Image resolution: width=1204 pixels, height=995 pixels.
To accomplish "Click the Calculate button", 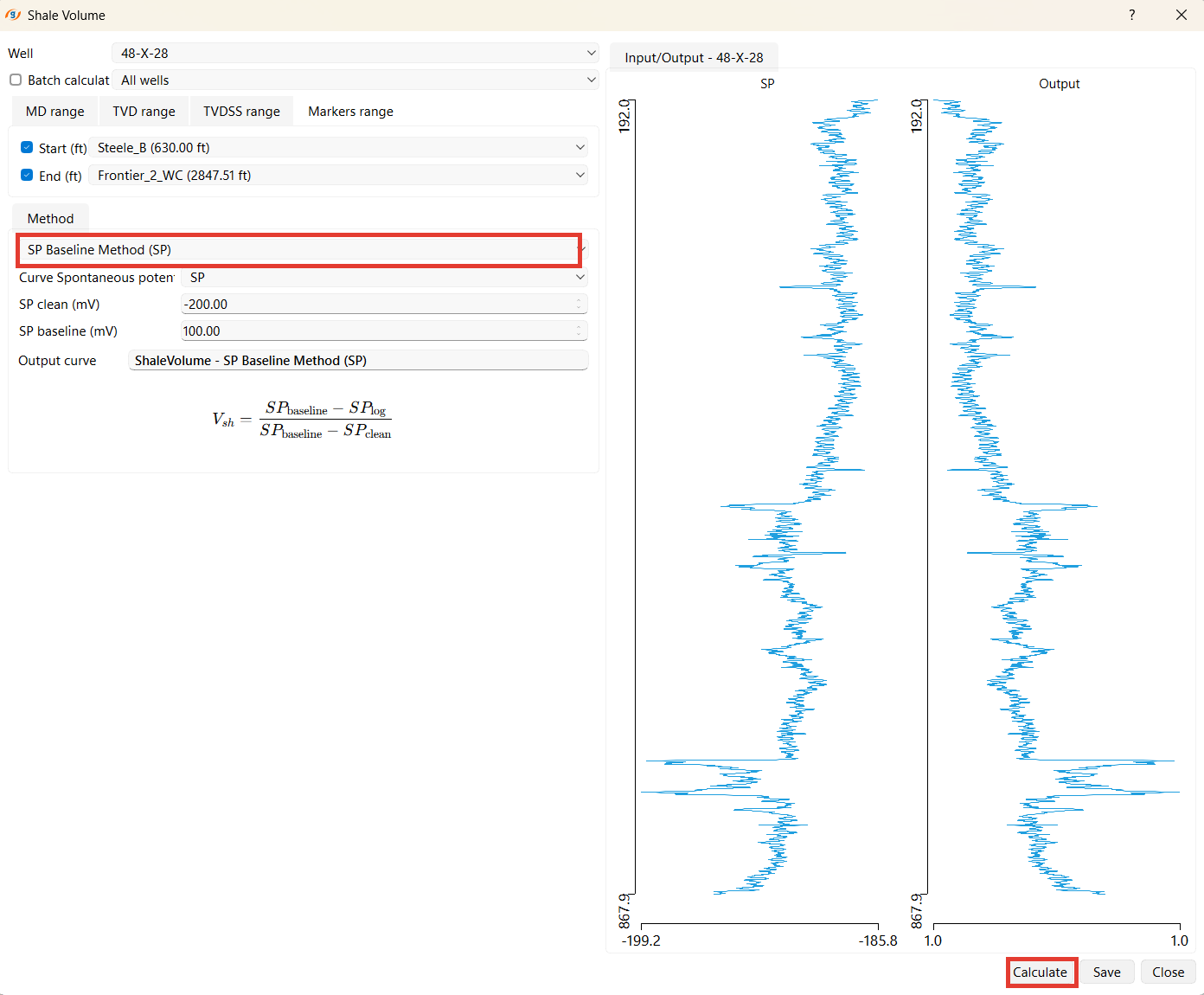I will click(1041, 972).
